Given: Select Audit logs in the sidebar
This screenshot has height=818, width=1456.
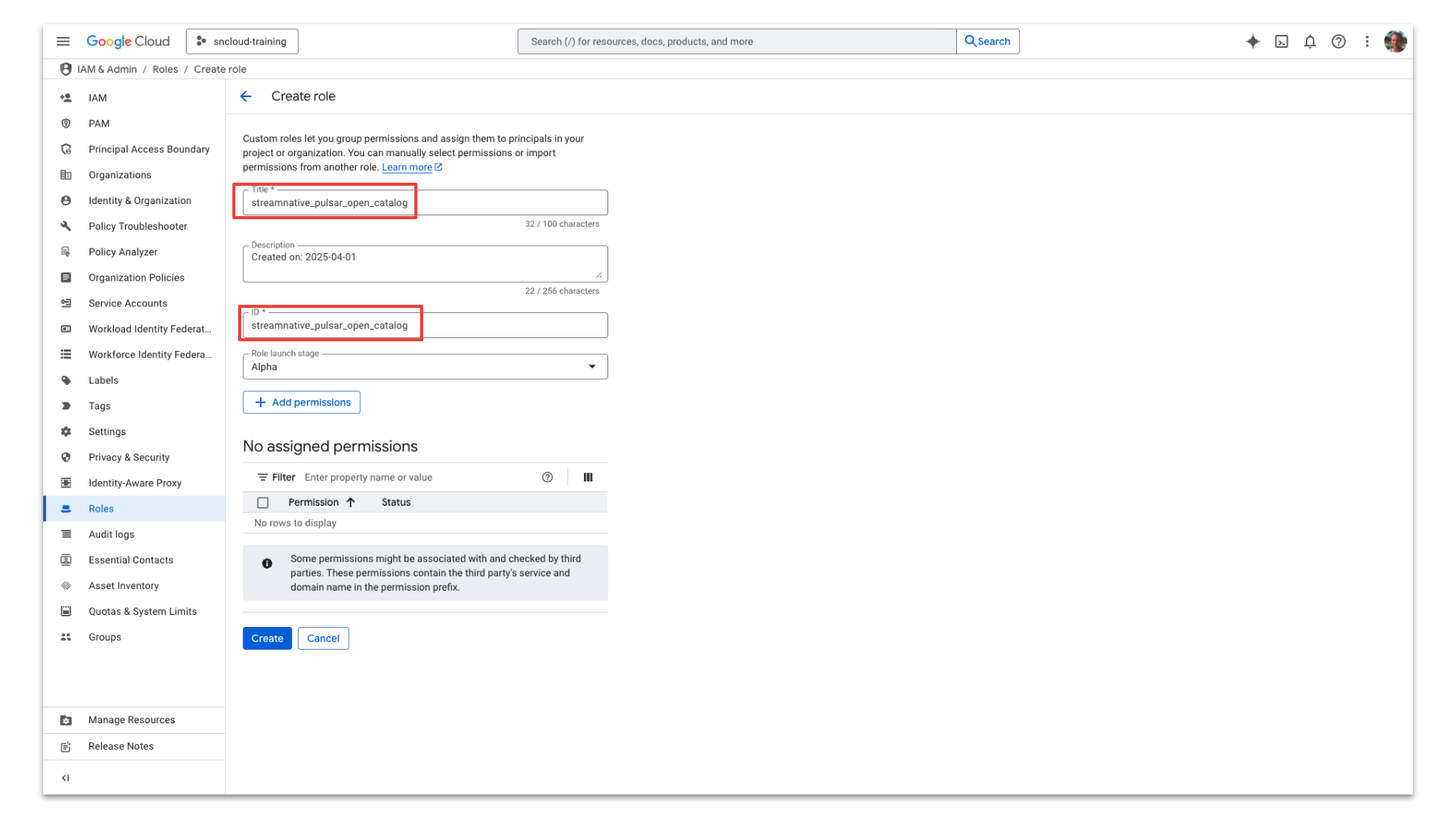Looking at the screenshot, I should coord(111,534).
